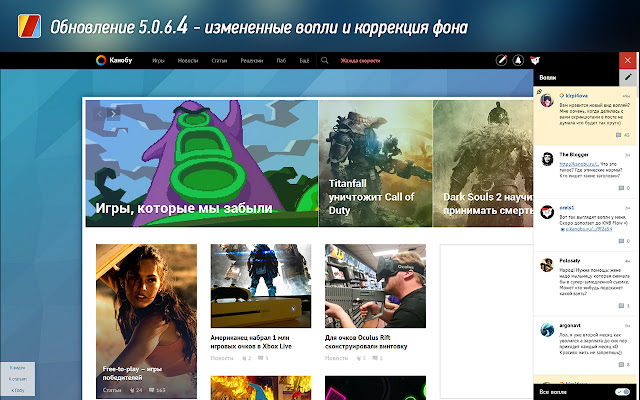Click kirpi4ova's avatar in Вопли panel
The height and width of the screenshot is (400, 640).
(x=547, y=100)
